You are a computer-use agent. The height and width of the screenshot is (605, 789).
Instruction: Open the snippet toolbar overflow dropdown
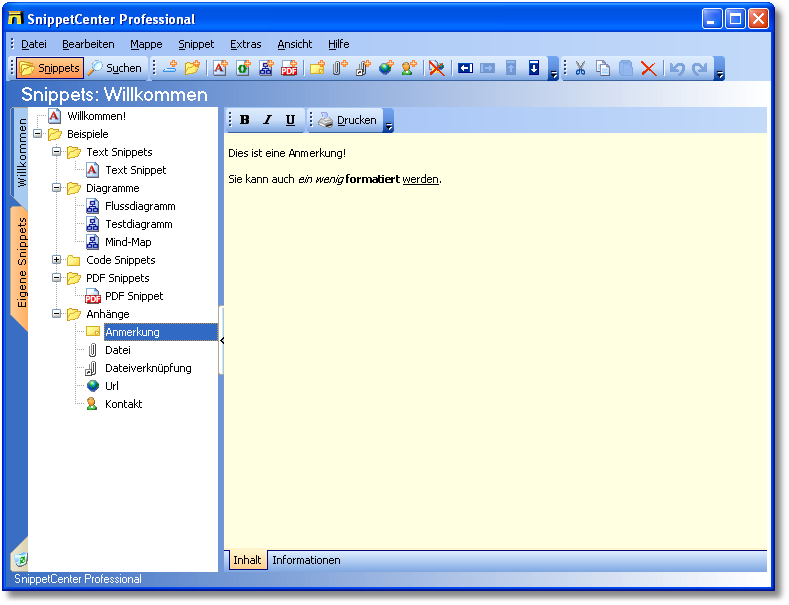point(554,69)
